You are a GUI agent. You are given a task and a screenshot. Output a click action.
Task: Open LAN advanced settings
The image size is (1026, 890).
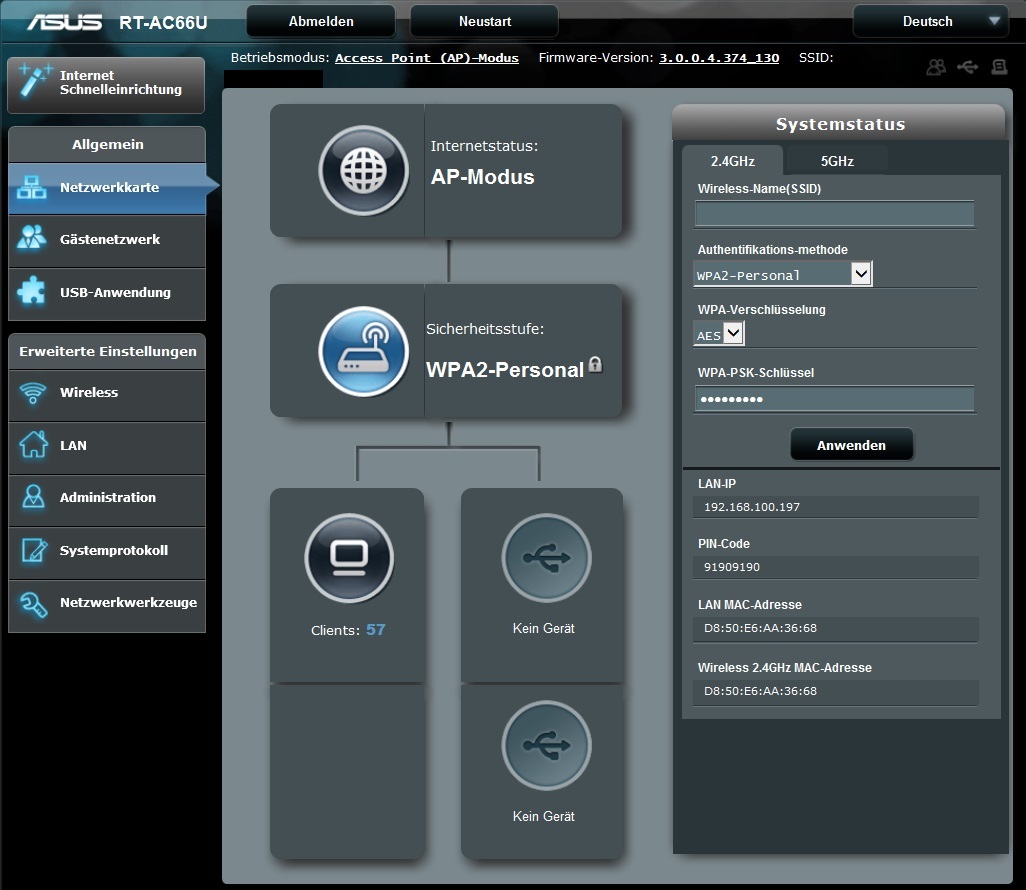107,448
